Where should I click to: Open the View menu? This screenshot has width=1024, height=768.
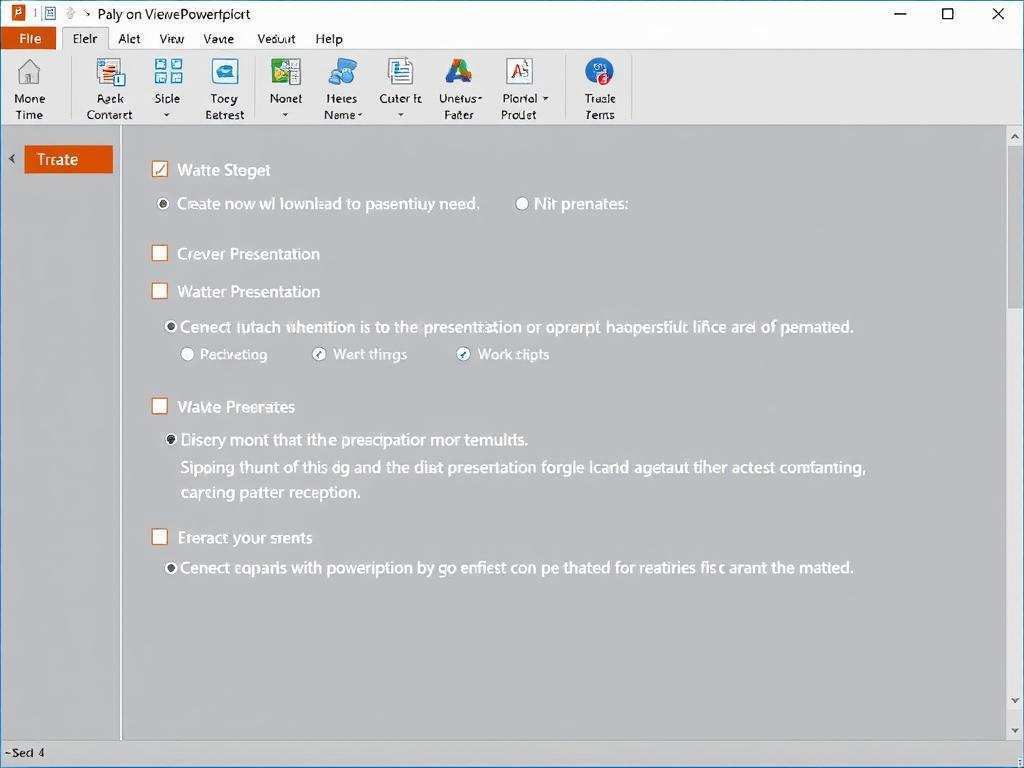pyautogui.click(x=170, y=38)
